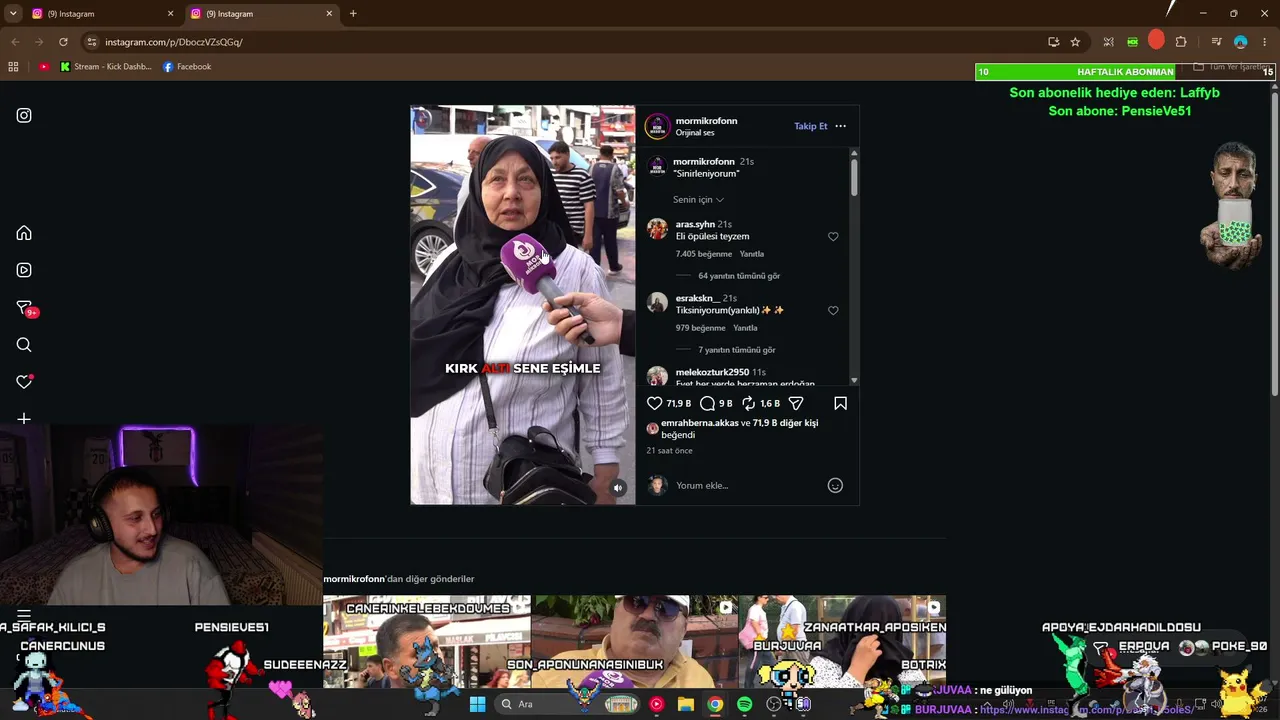
Task: Click the install app icon in address bar
Action: pyautogui.click(x=1053, y=42)
